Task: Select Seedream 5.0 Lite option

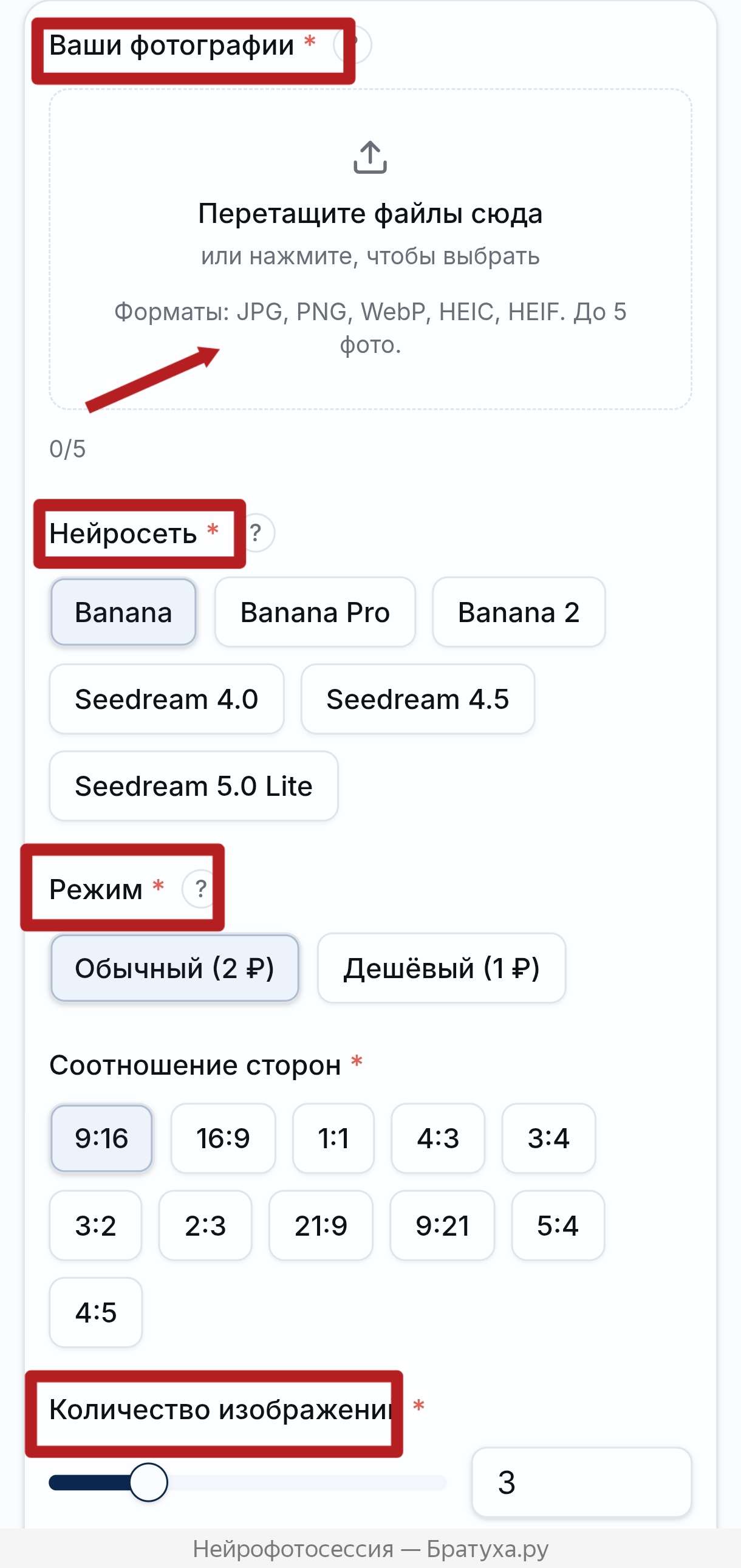Action: (194, 786)
